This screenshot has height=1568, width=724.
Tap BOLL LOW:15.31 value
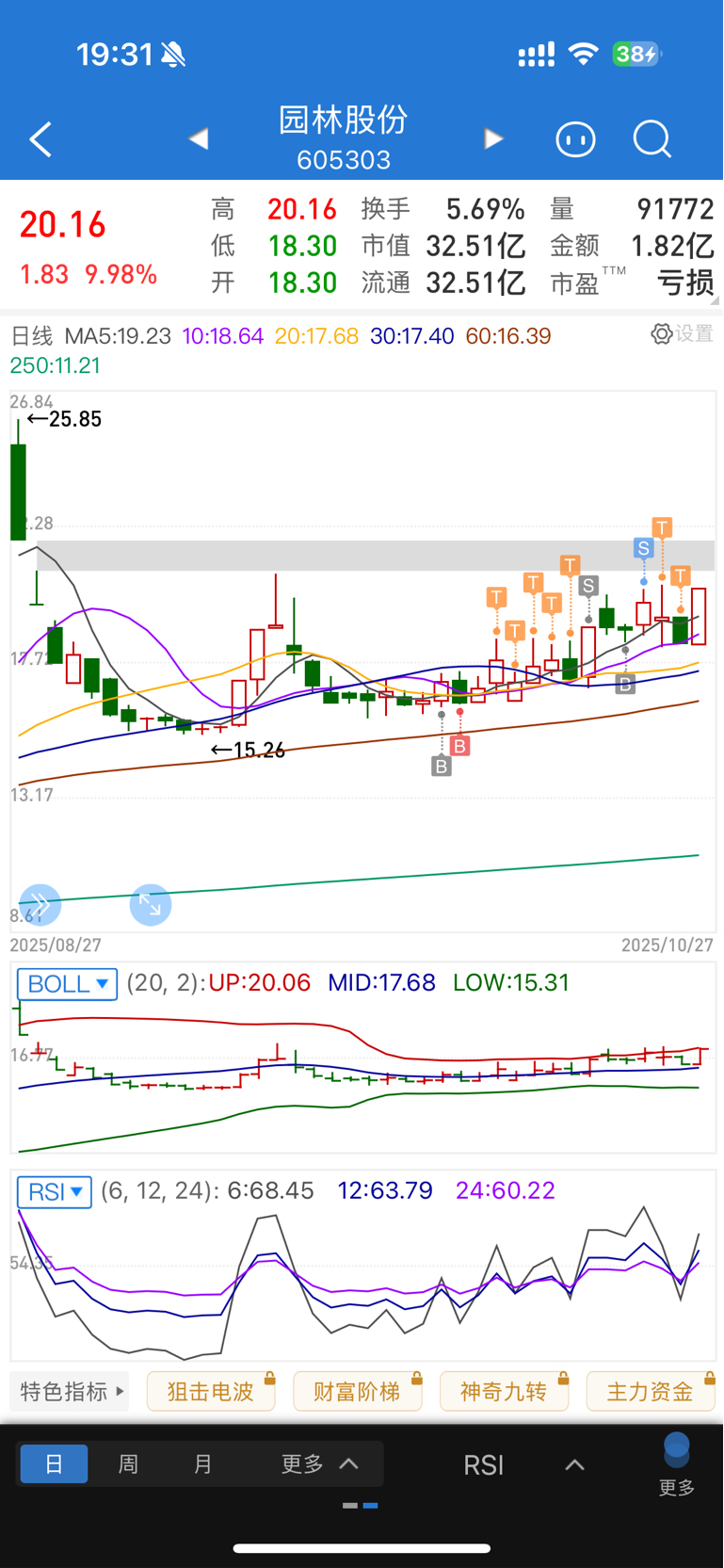511,983
